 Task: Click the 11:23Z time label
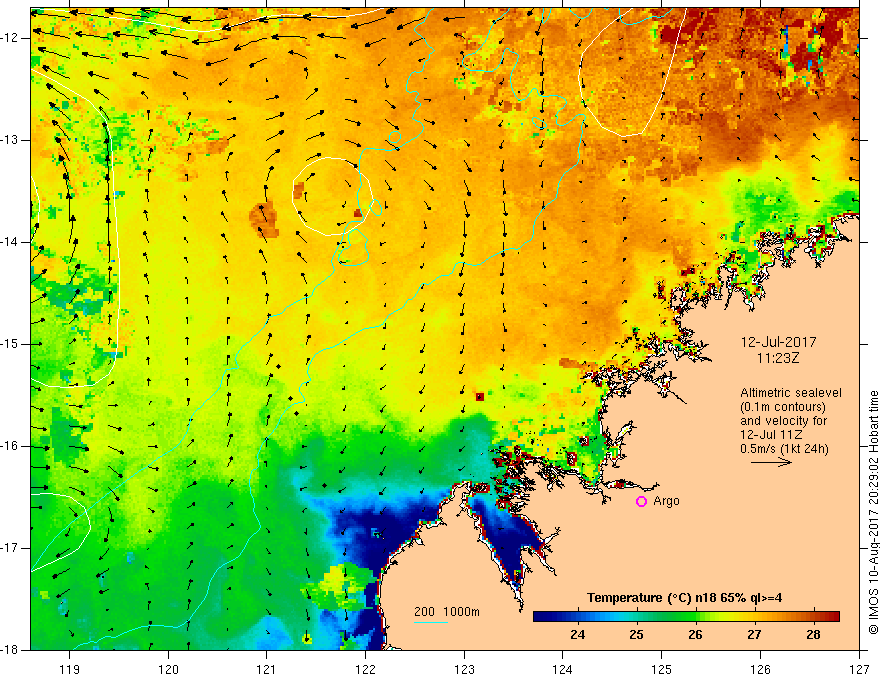778,358
